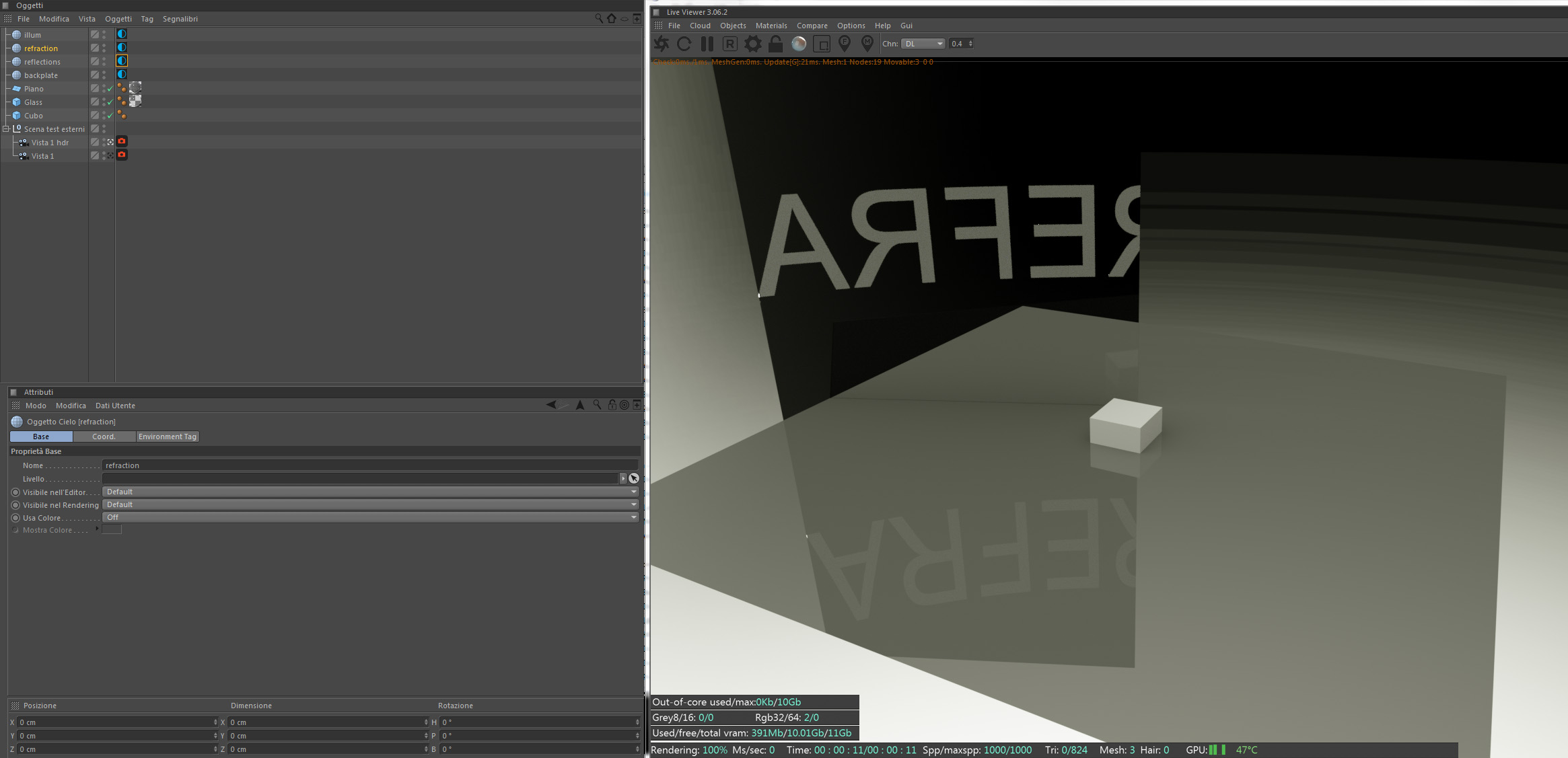Click the Coord. tab button
Image resolution: width=1568 pixels, height=758 pixels.
tap(104, 437)
